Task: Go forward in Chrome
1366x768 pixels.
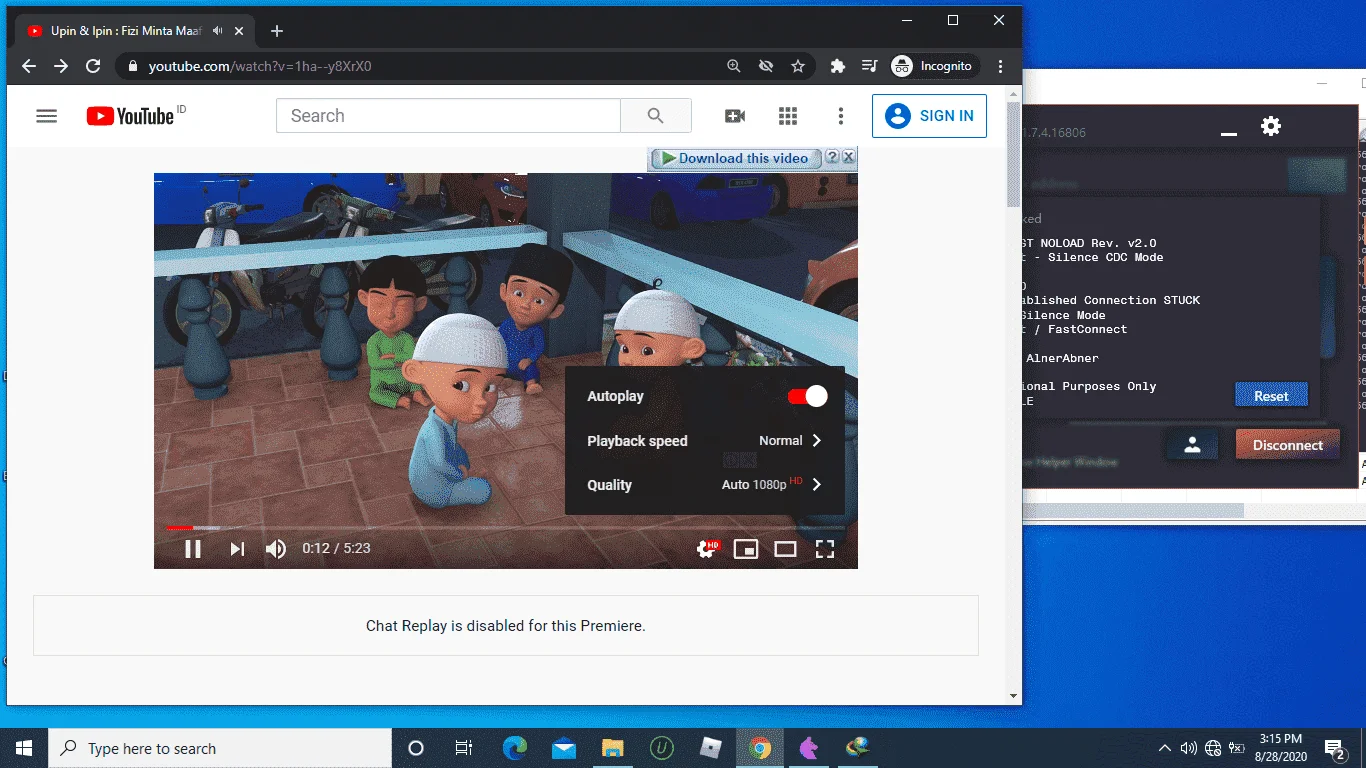Action: pos(61,66)
